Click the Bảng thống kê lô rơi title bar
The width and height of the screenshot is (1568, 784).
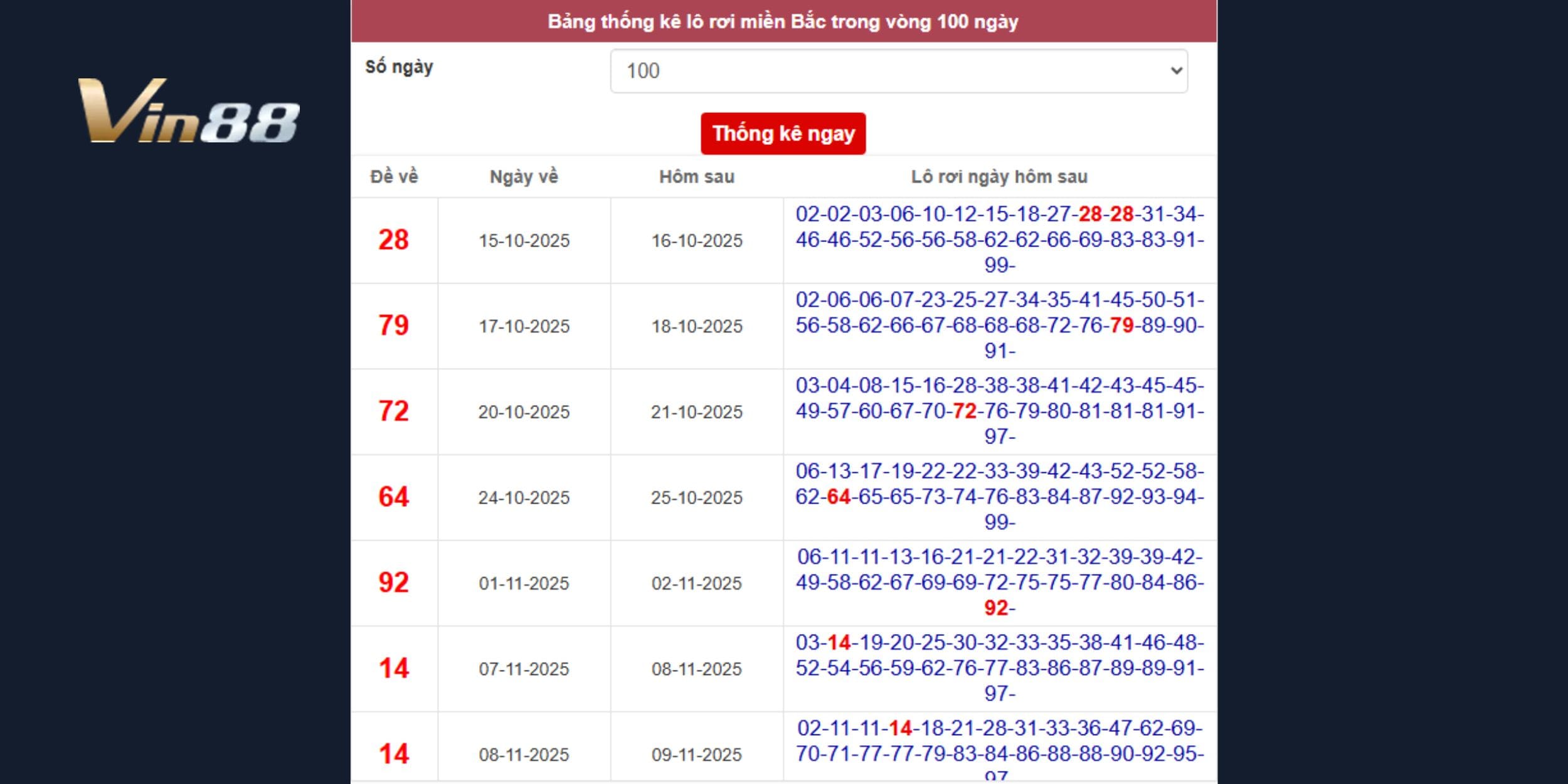point(783,21)
